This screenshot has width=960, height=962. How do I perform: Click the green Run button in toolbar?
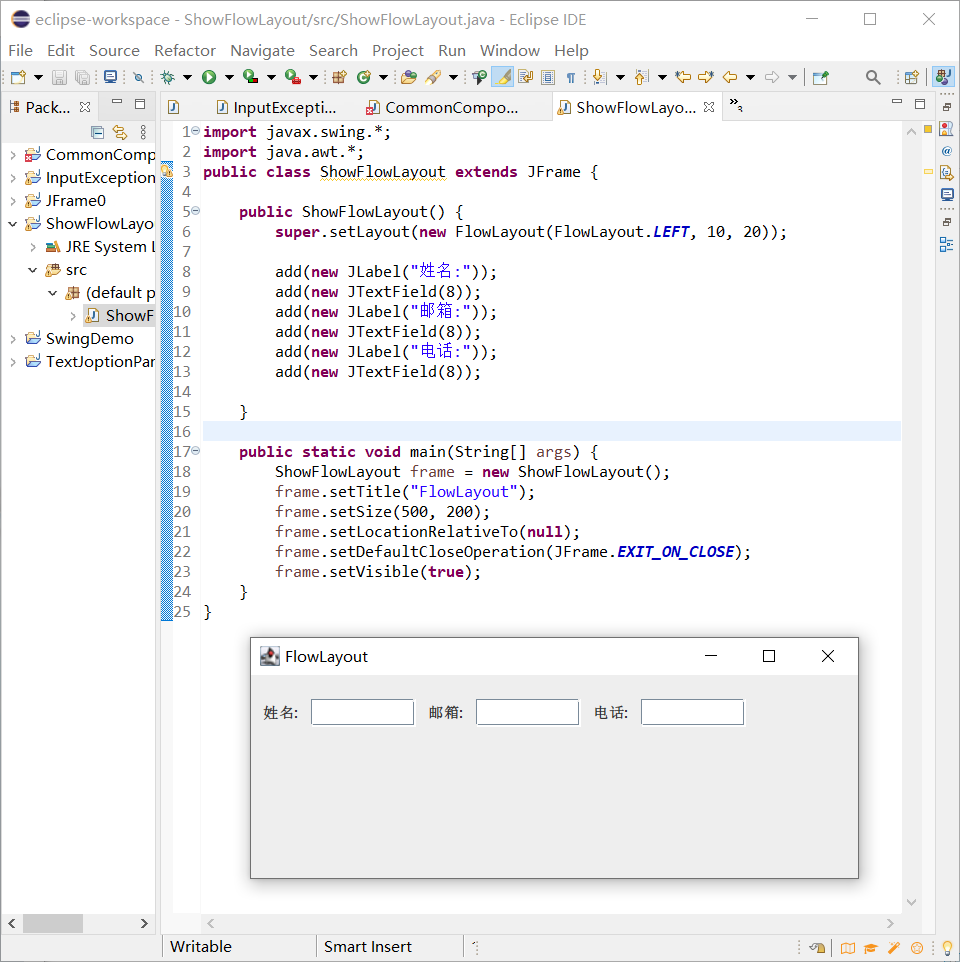209,77
